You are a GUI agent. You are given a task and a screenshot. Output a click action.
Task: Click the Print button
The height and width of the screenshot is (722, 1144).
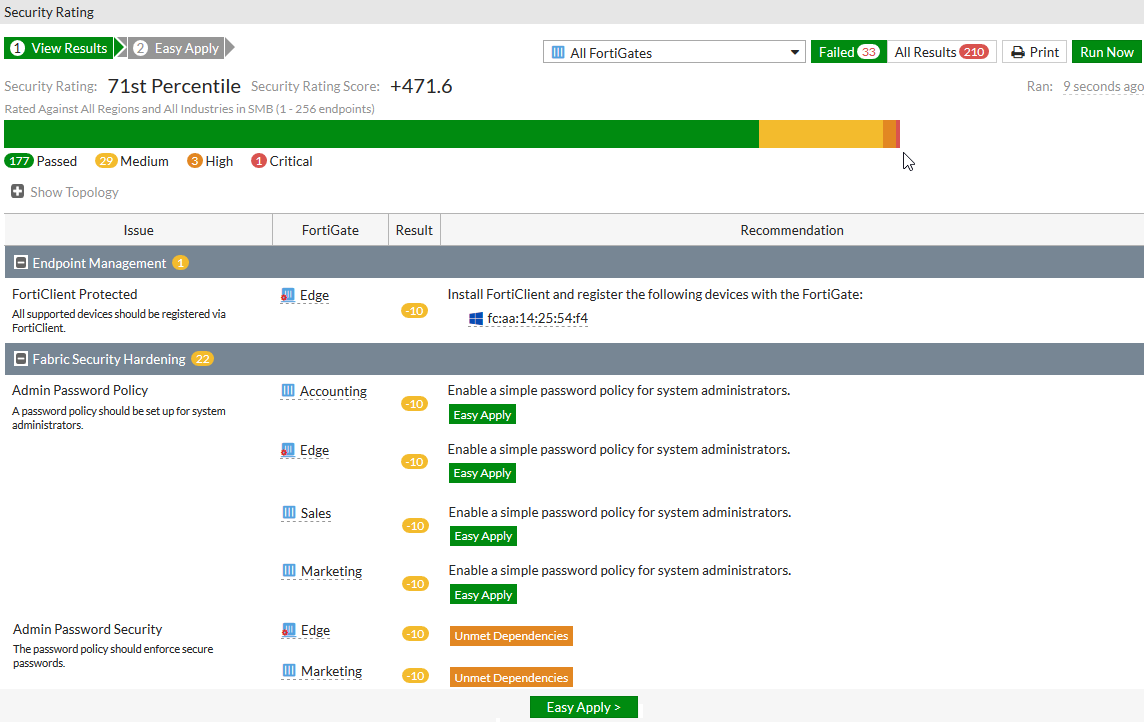[1035, 52]
